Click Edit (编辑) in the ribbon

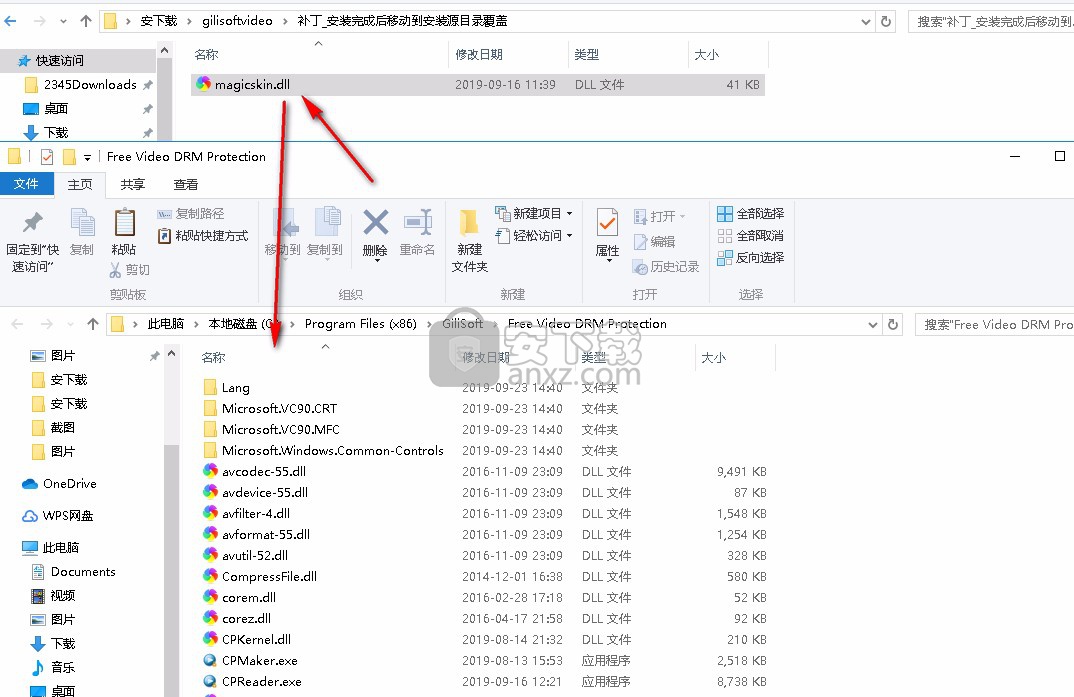[x=655, y=242]
